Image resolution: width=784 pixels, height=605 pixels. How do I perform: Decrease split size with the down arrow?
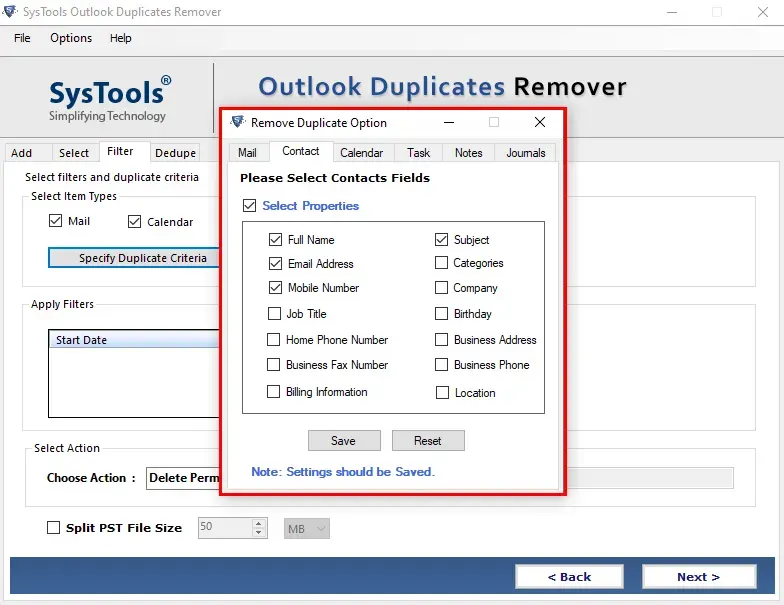pyautogui.click(x=258, y=533)
